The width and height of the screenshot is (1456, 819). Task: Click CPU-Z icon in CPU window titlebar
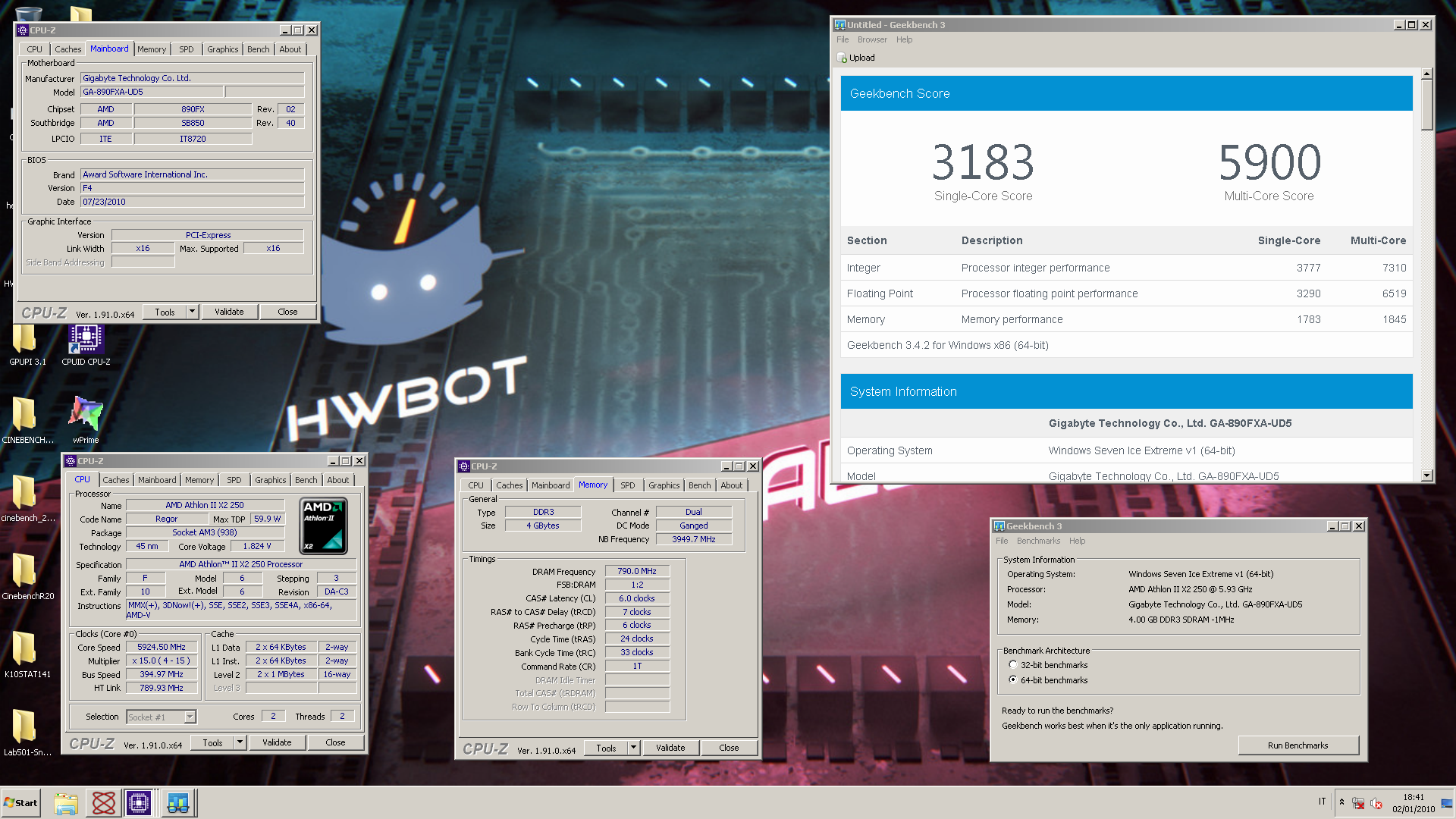click(x=71, y=461)
